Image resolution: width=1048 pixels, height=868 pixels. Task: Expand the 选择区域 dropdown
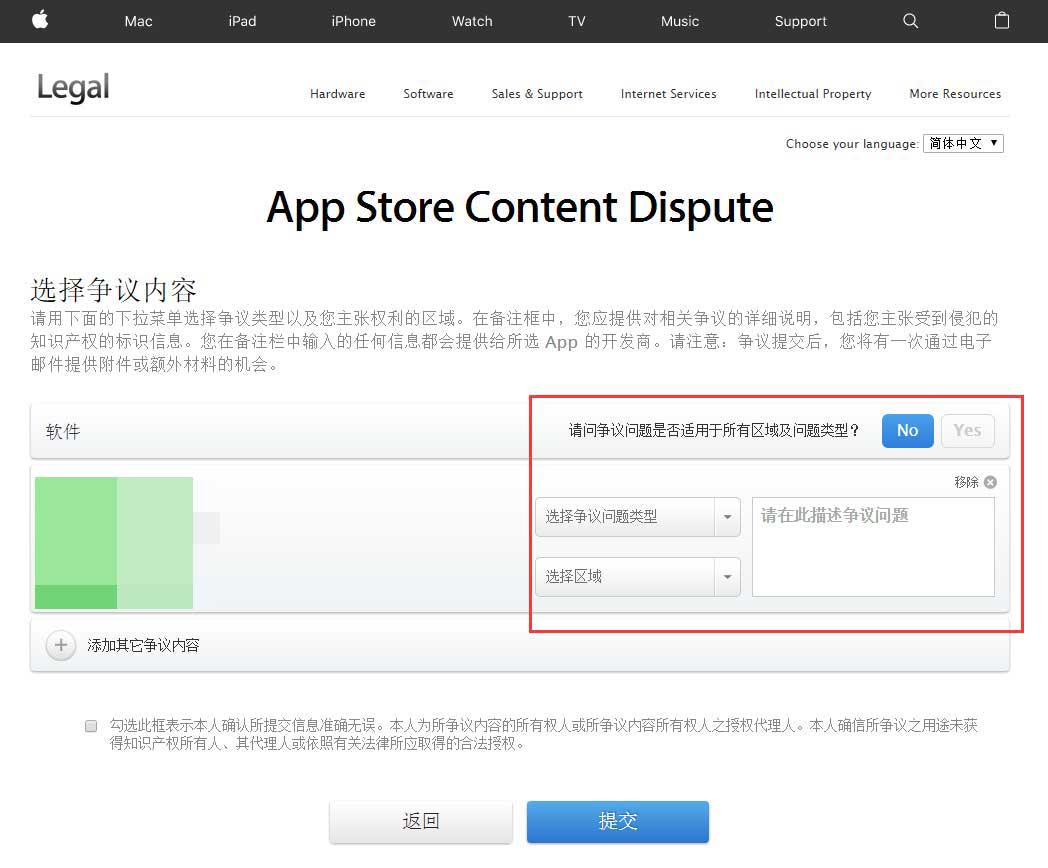pos(638,577)
